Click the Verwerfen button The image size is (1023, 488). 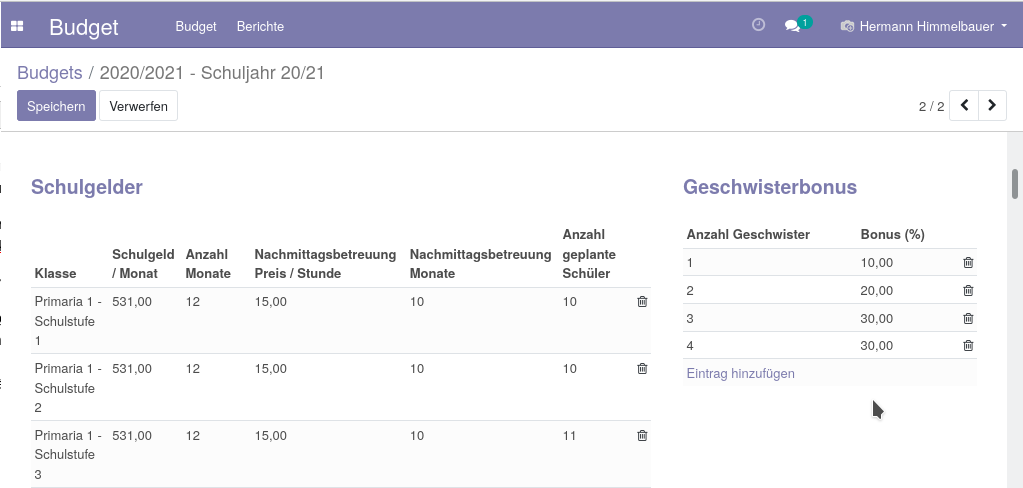138,106
